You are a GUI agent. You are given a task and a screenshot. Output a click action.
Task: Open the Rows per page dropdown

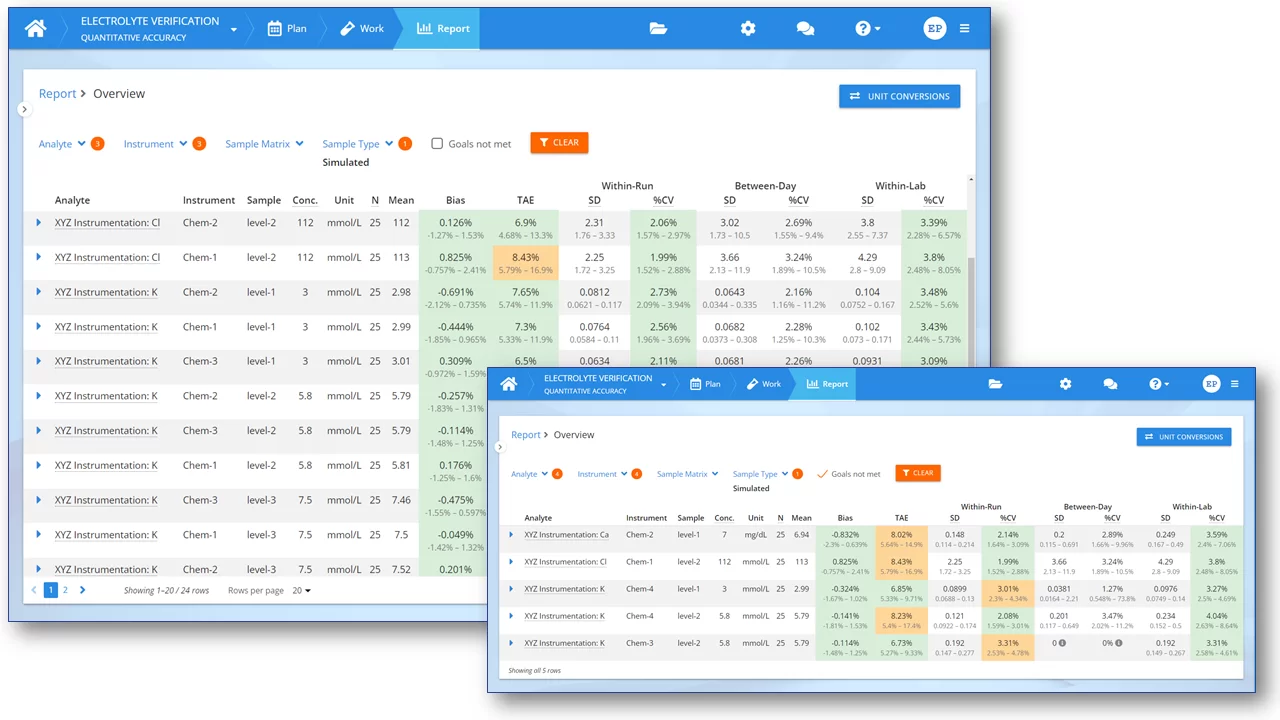pyautogui.click(x=300, y=591)
